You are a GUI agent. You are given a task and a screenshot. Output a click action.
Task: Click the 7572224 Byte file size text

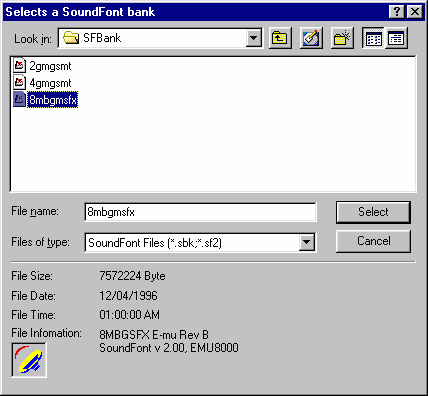(132, 276)
